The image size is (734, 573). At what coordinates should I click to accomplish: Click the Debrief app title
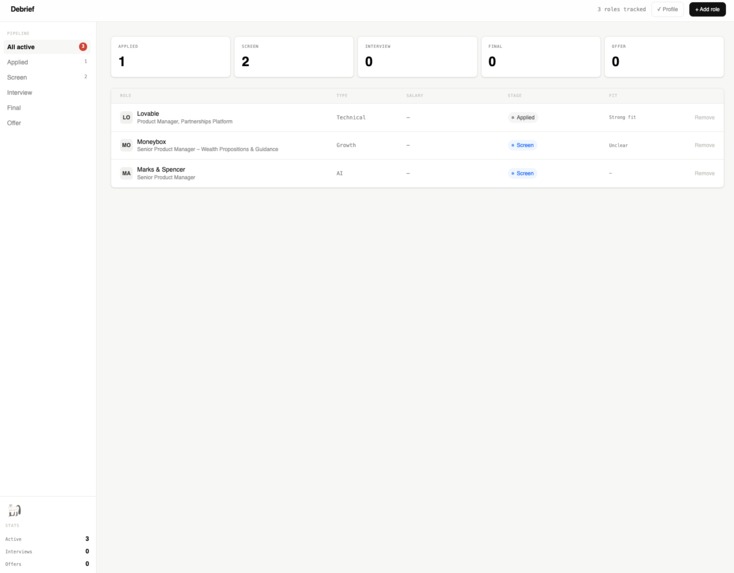pyautogui.click(x=22, y=9)
